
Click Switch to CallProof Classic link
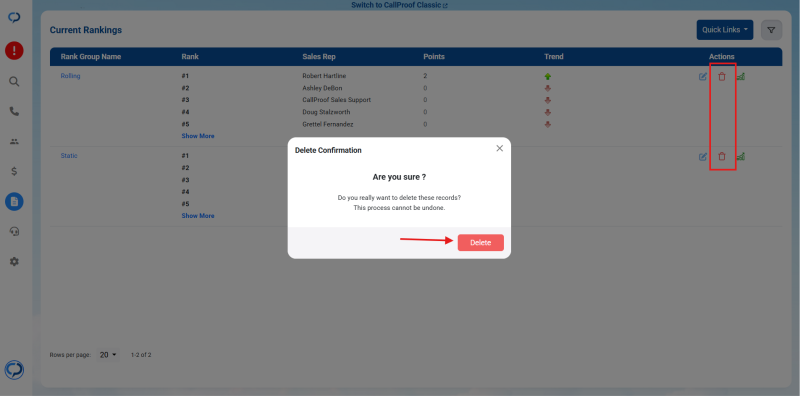point(399,5)
